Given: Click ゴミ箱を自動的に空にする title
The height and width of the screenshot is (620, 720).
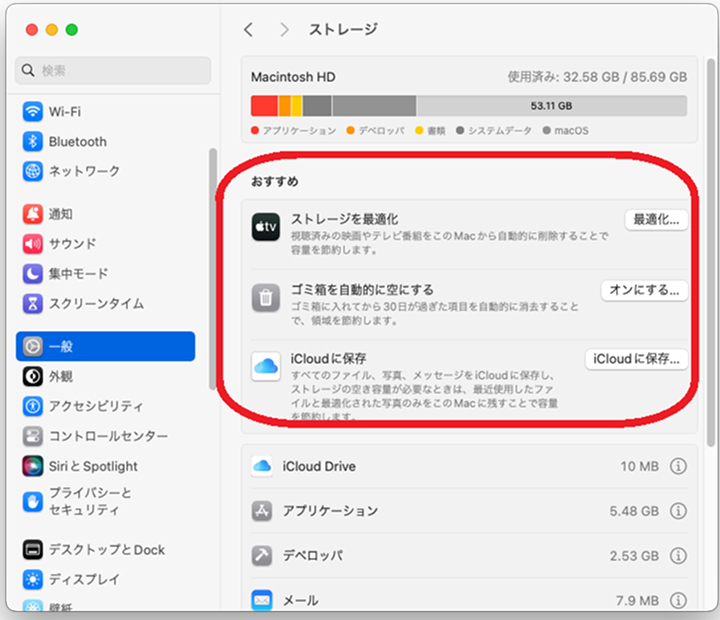Looking at the screenshot, I should point(362,290).
